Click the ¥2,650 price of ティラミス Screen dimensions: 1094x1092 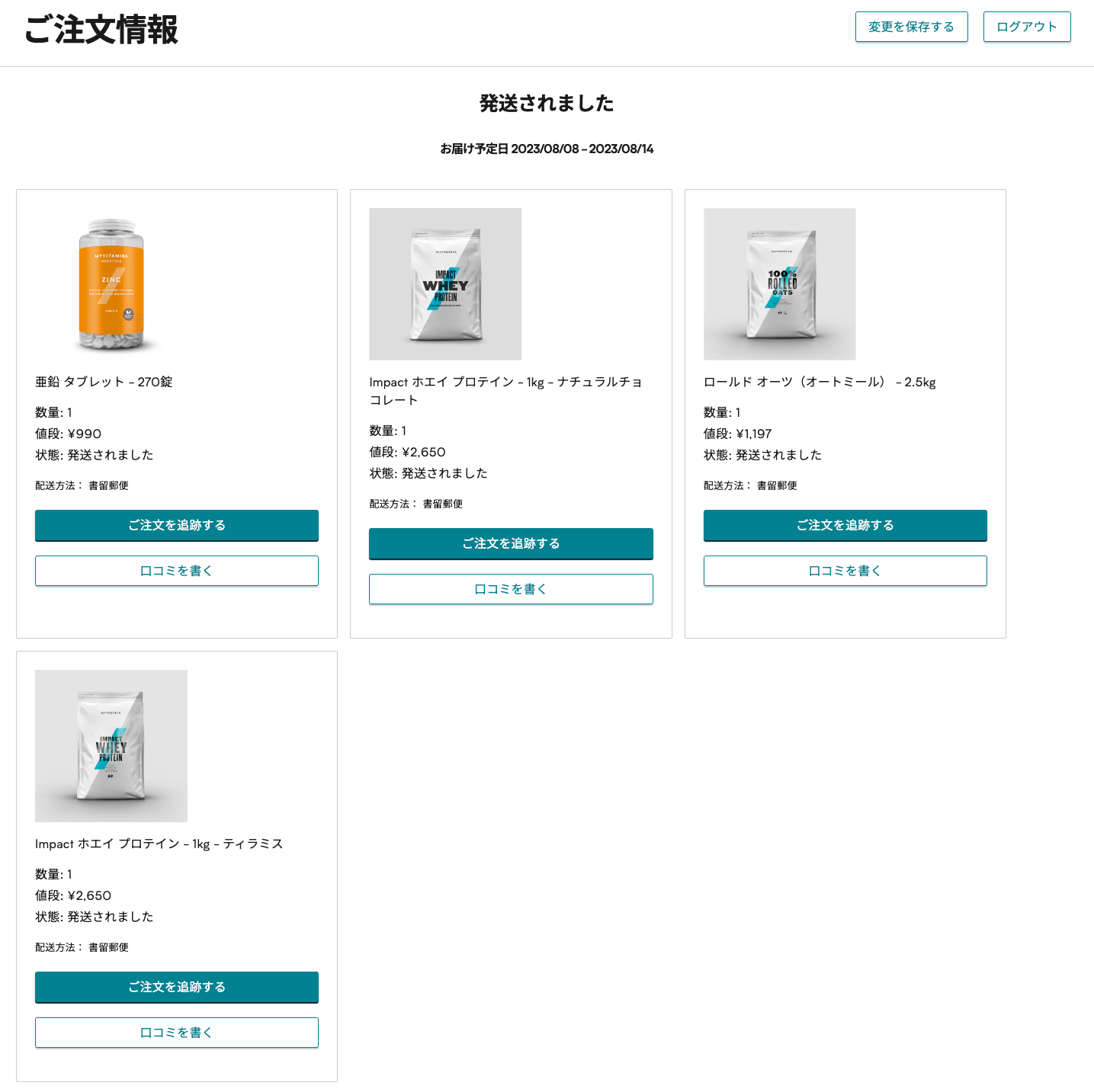(89, 895)
